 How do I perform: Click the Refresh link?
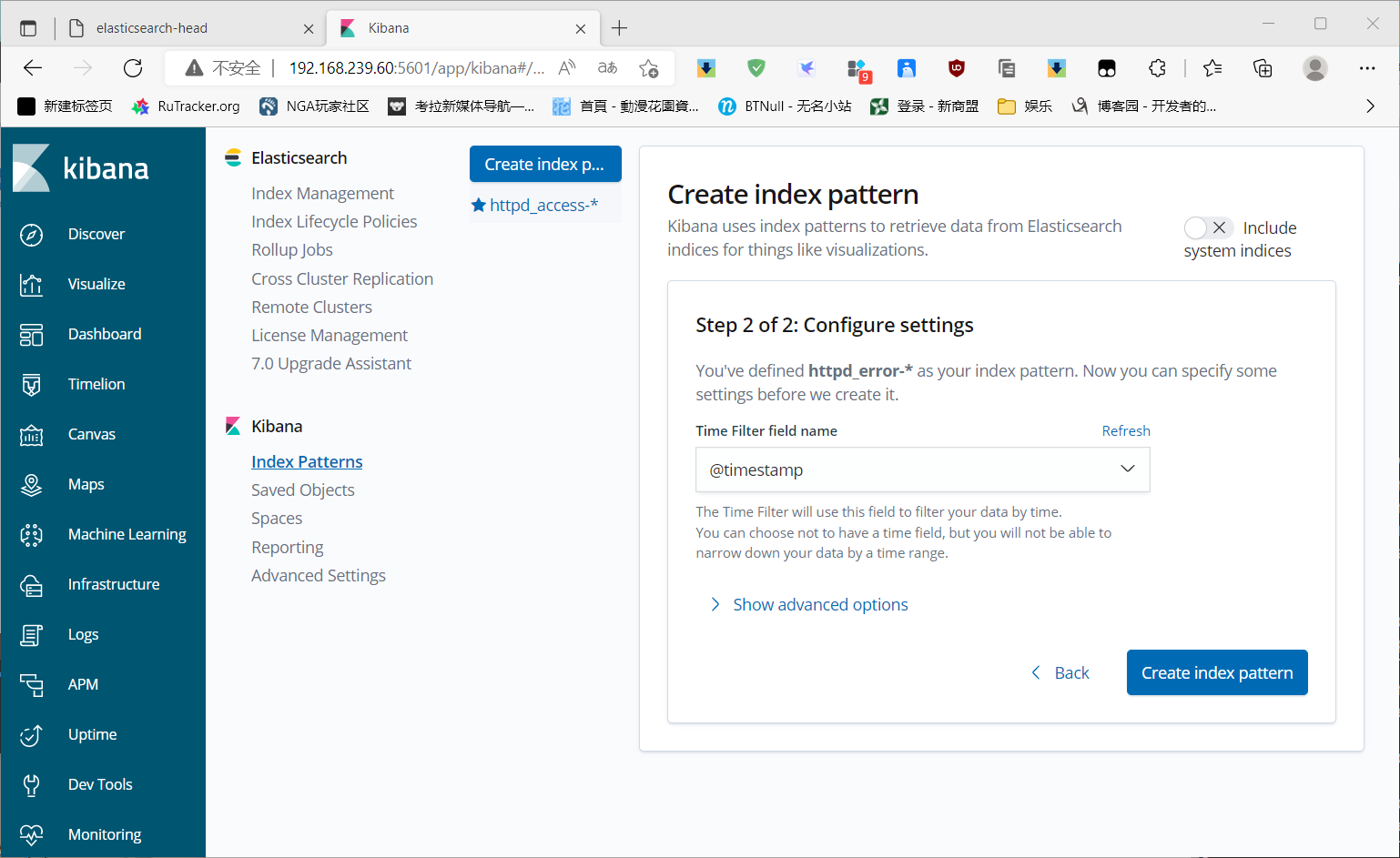click(1126, 430)
